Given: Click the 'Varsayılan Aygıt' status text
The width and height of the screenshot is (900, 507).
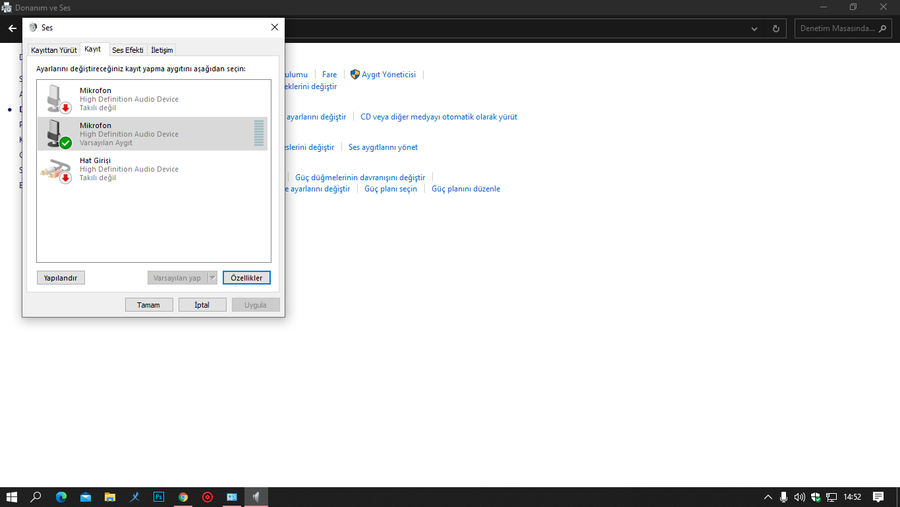Looking at the screenshot, I should click(x=106, y=143).
